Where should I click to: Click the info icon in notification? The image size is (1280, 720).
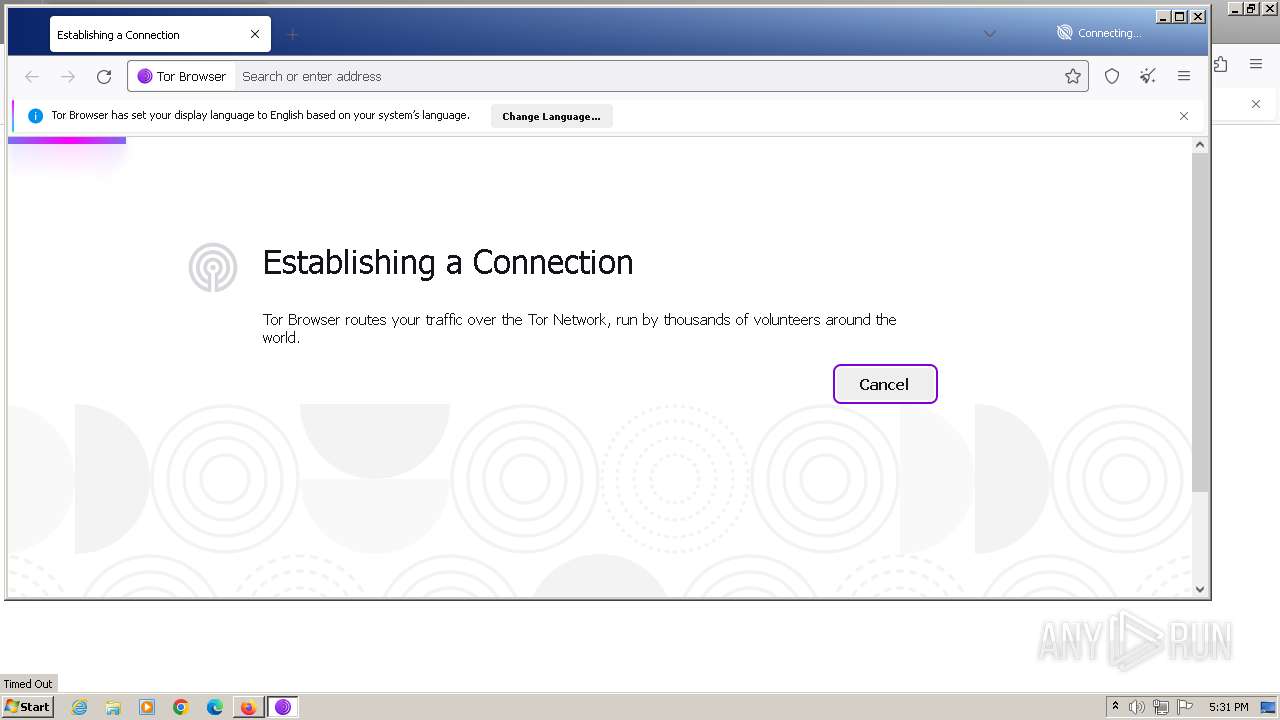[35, 116]
